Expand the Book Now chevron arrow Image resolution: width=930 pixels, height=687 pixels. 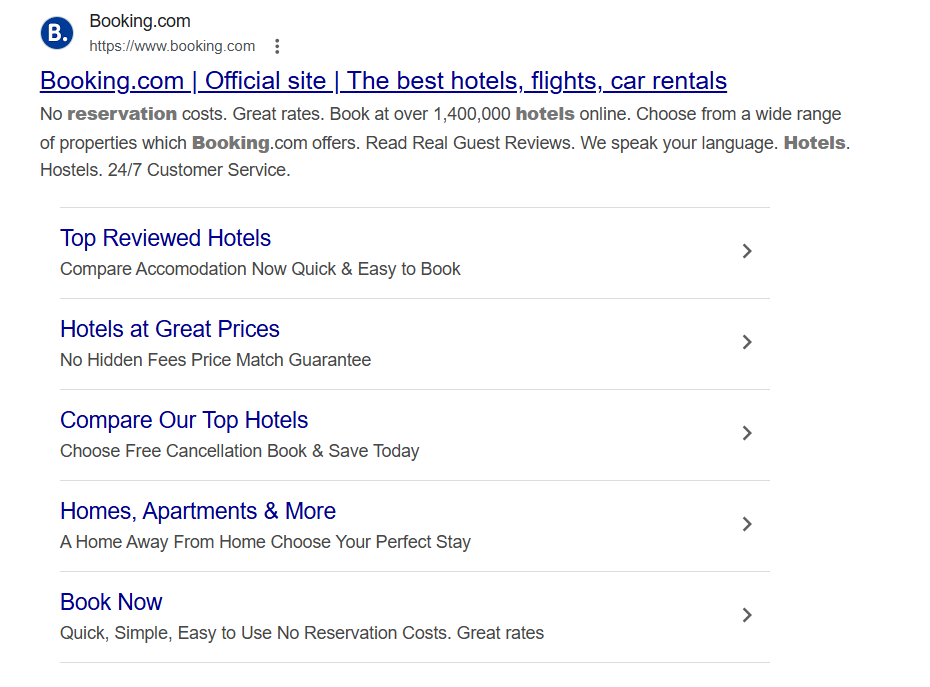tap(747, 615)
